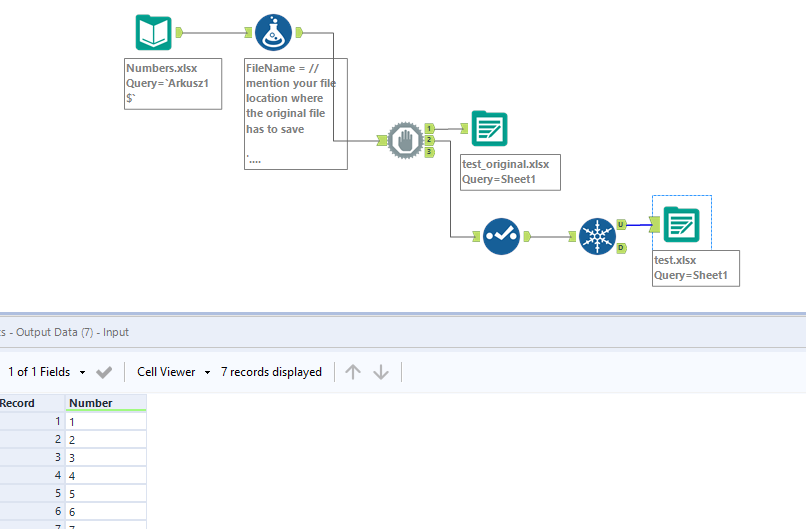Click the Unique tool input anchor
The width and height of the screenshot is (806, 529).
[x=572, y=236]
